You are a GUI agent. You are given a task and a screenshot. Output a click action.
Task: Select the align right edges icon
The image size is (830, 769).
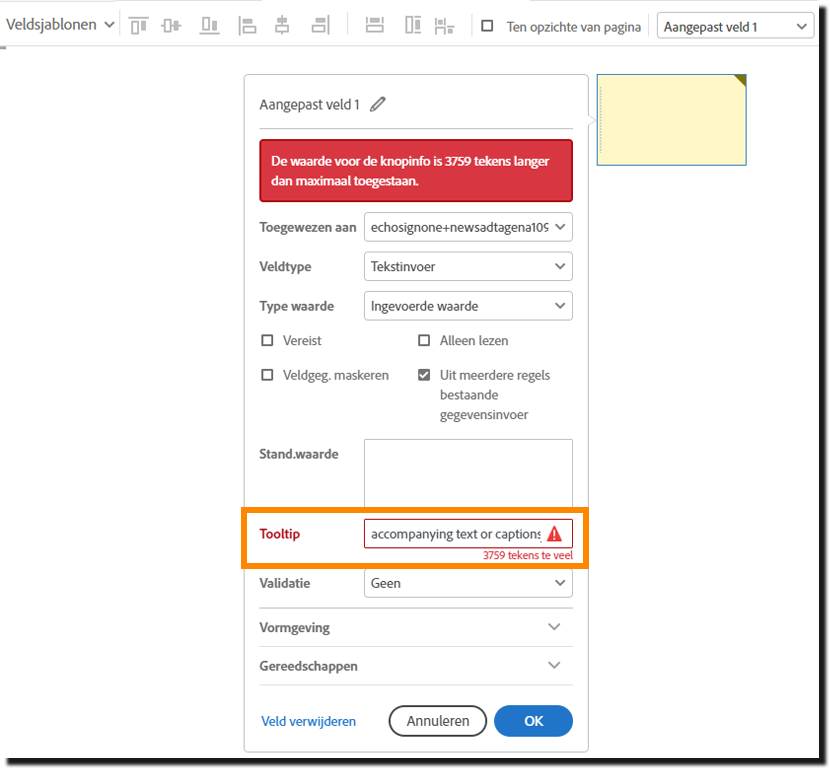coord(320,24)
